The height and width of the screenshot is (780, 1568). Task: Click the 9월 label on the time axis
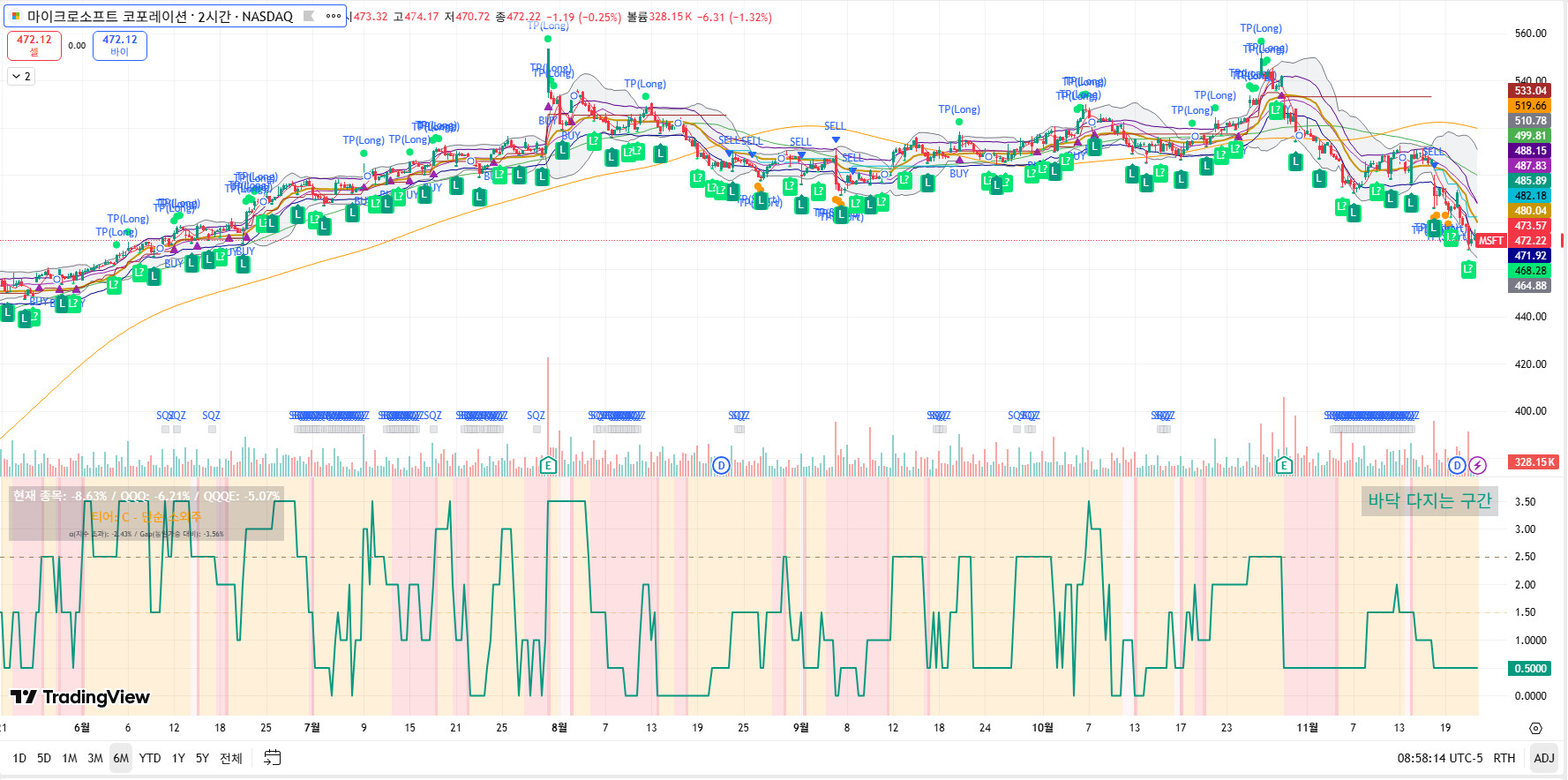click(x=800, y=728)
